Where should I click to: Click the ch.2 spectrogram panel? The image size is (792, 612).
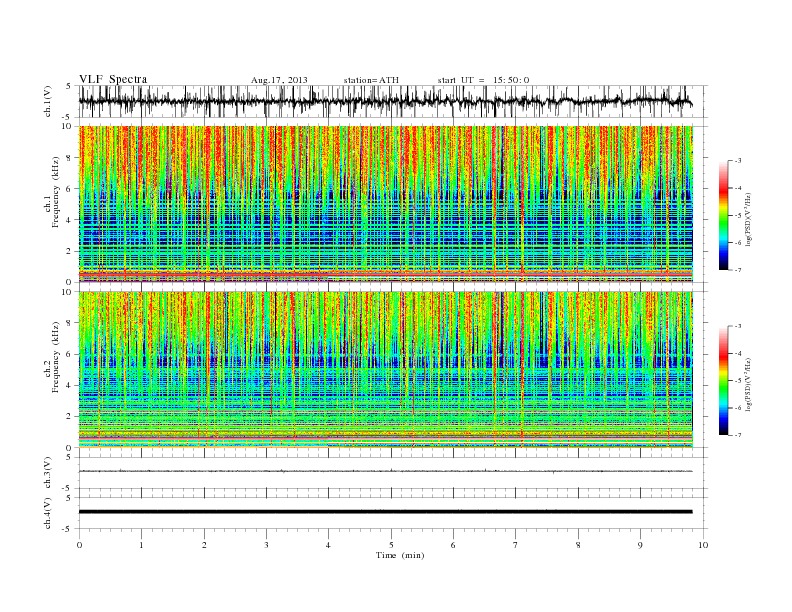(386, 370)
